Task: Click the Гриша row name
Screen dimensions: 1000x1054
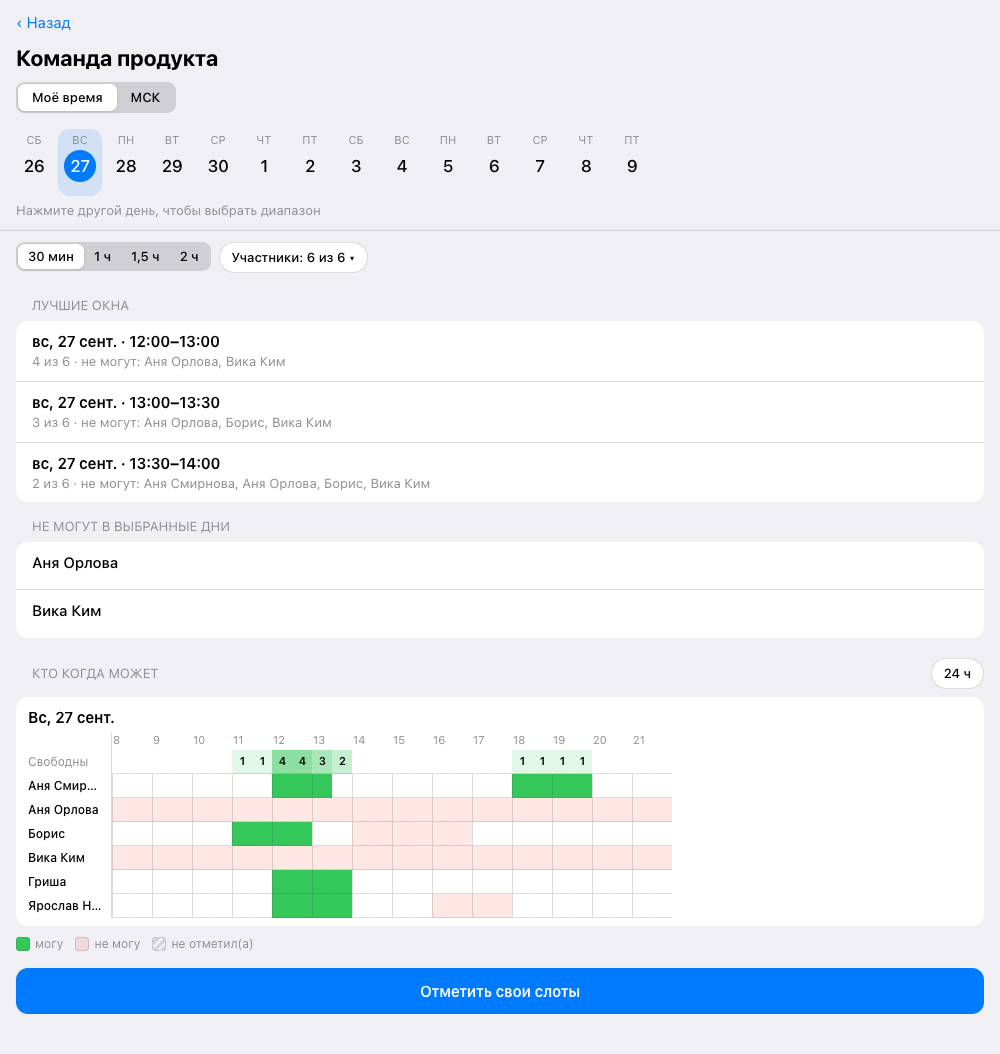Action: [47, 882]
